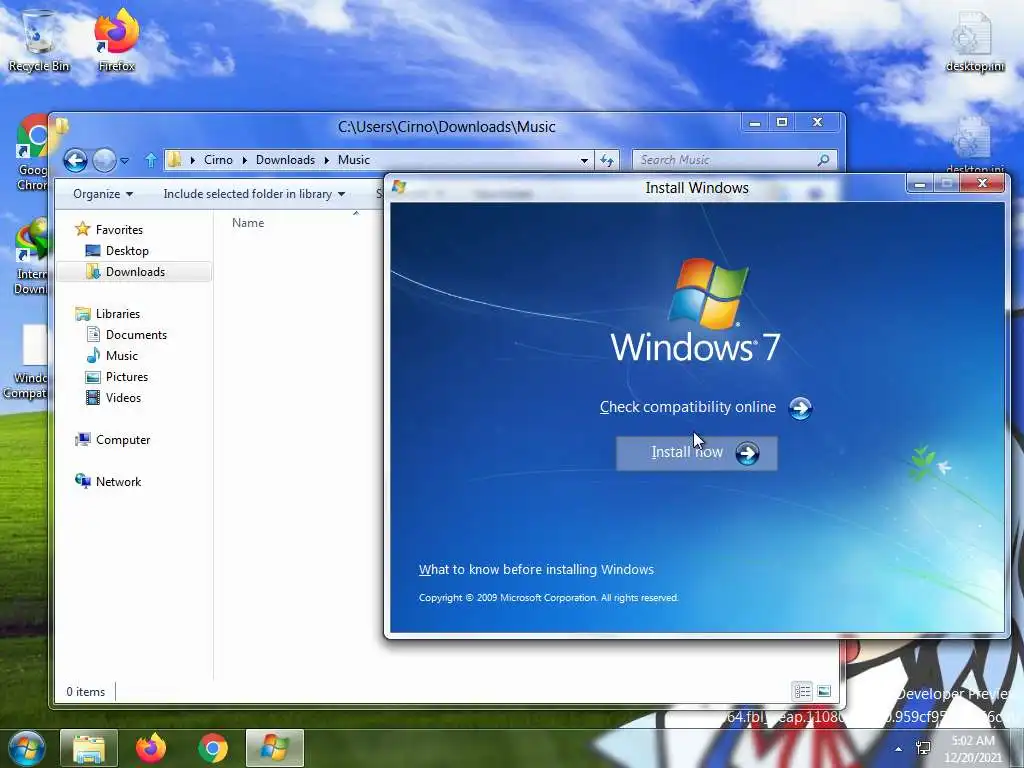
Task: Go up one folder level in Explorer
Action: [x=151, y=160]
